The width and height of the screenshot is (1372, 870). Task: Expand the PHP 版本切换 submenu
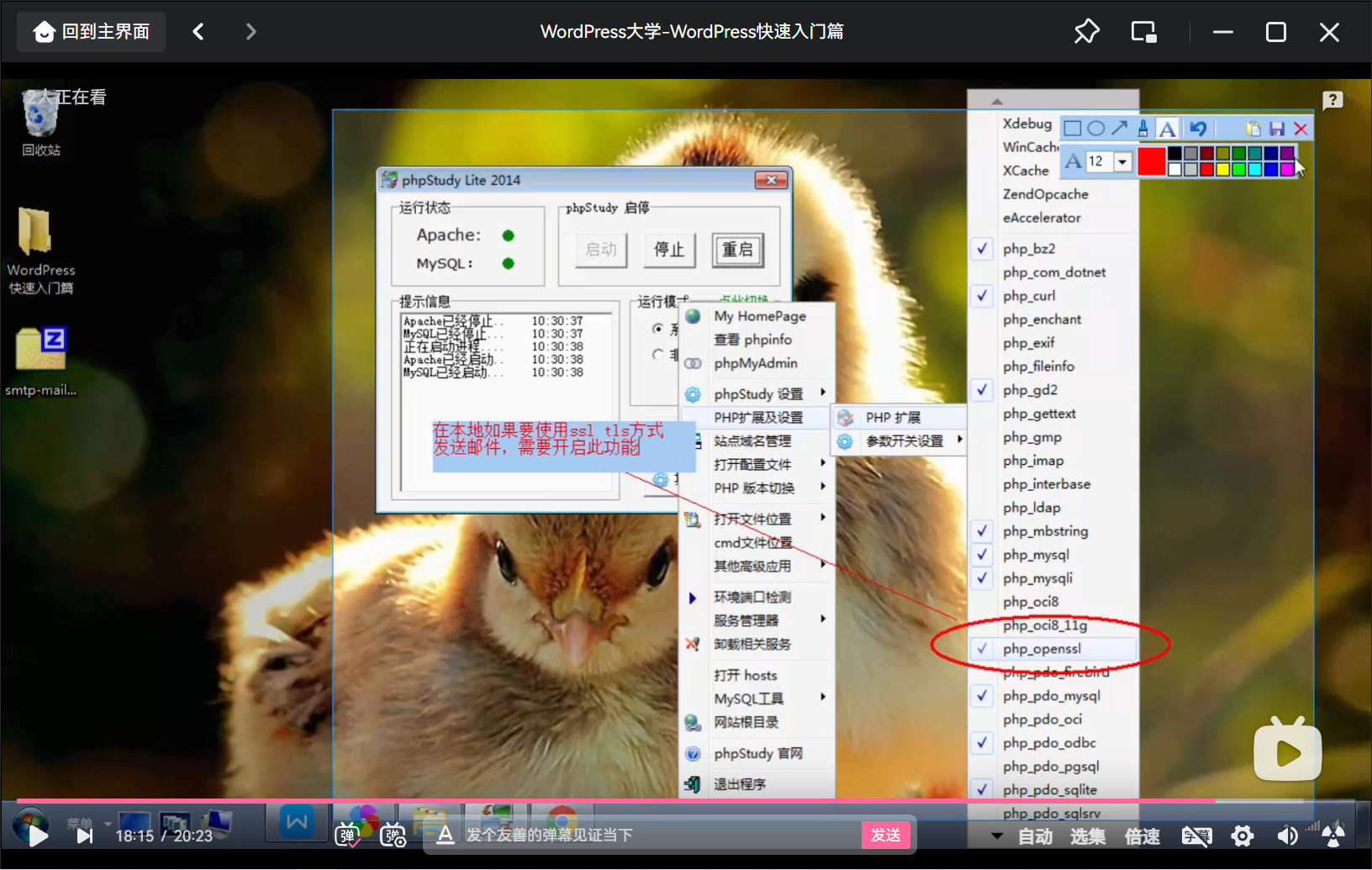[x=757, y=488]
